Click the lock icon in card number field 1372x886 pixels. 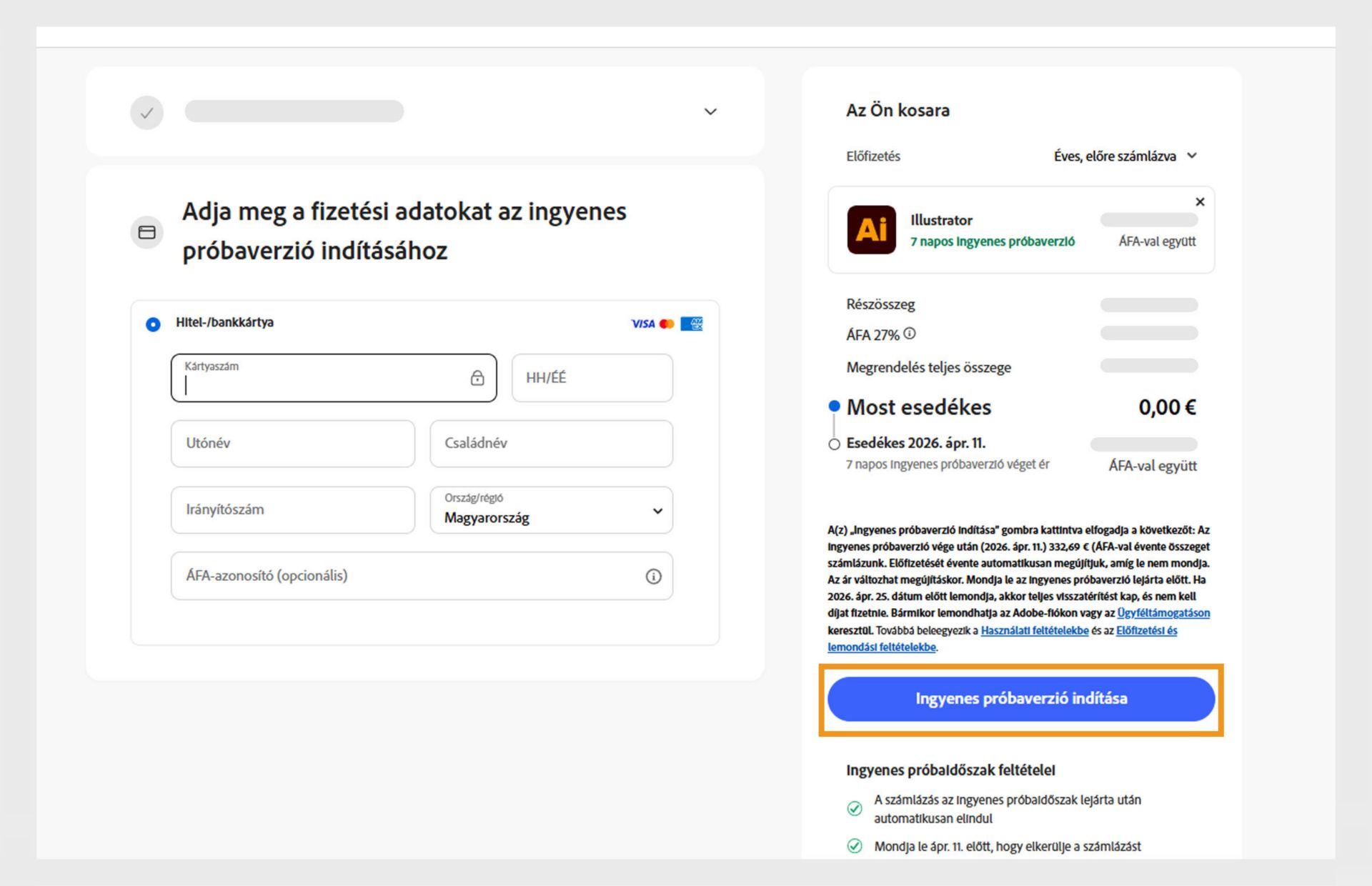[x=477, y=378]
